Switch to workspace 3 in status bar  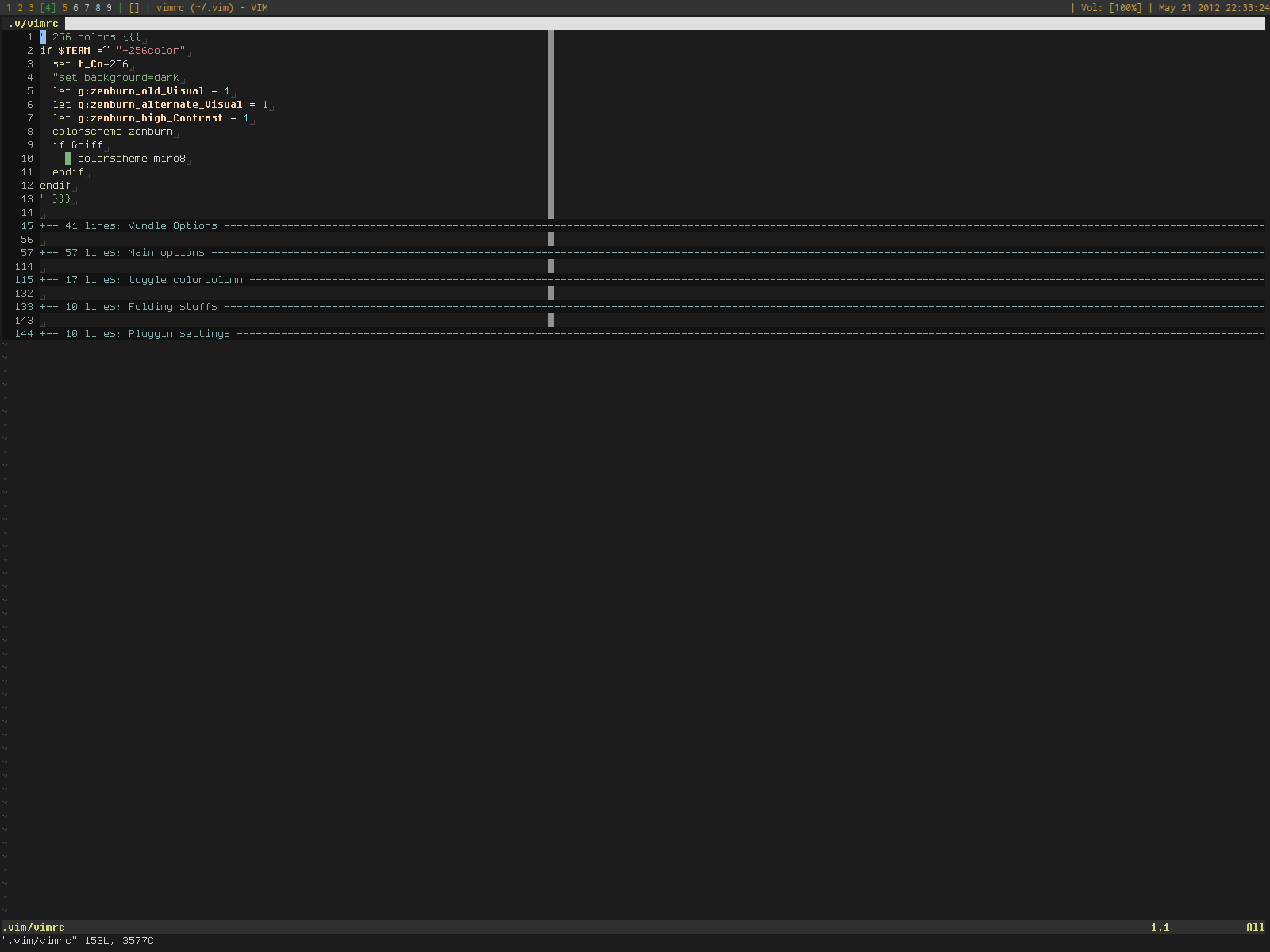pyautogui.click(x=31, y=8)
